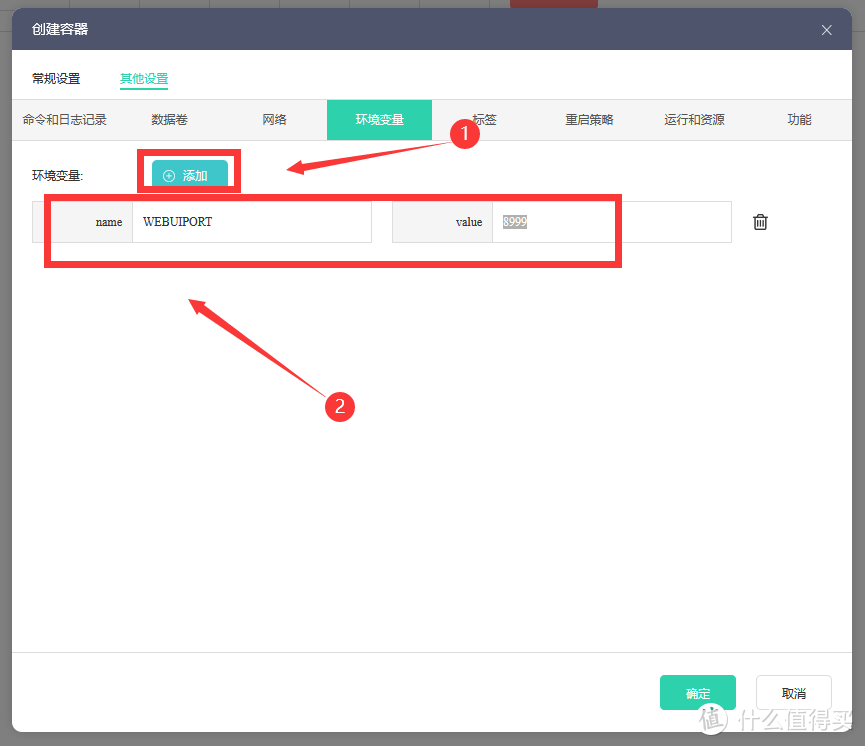The height and width of the screenshot is (746, 865).
Task: Focus the name field containing WEBUIPORT
Action: coord(252,222)
